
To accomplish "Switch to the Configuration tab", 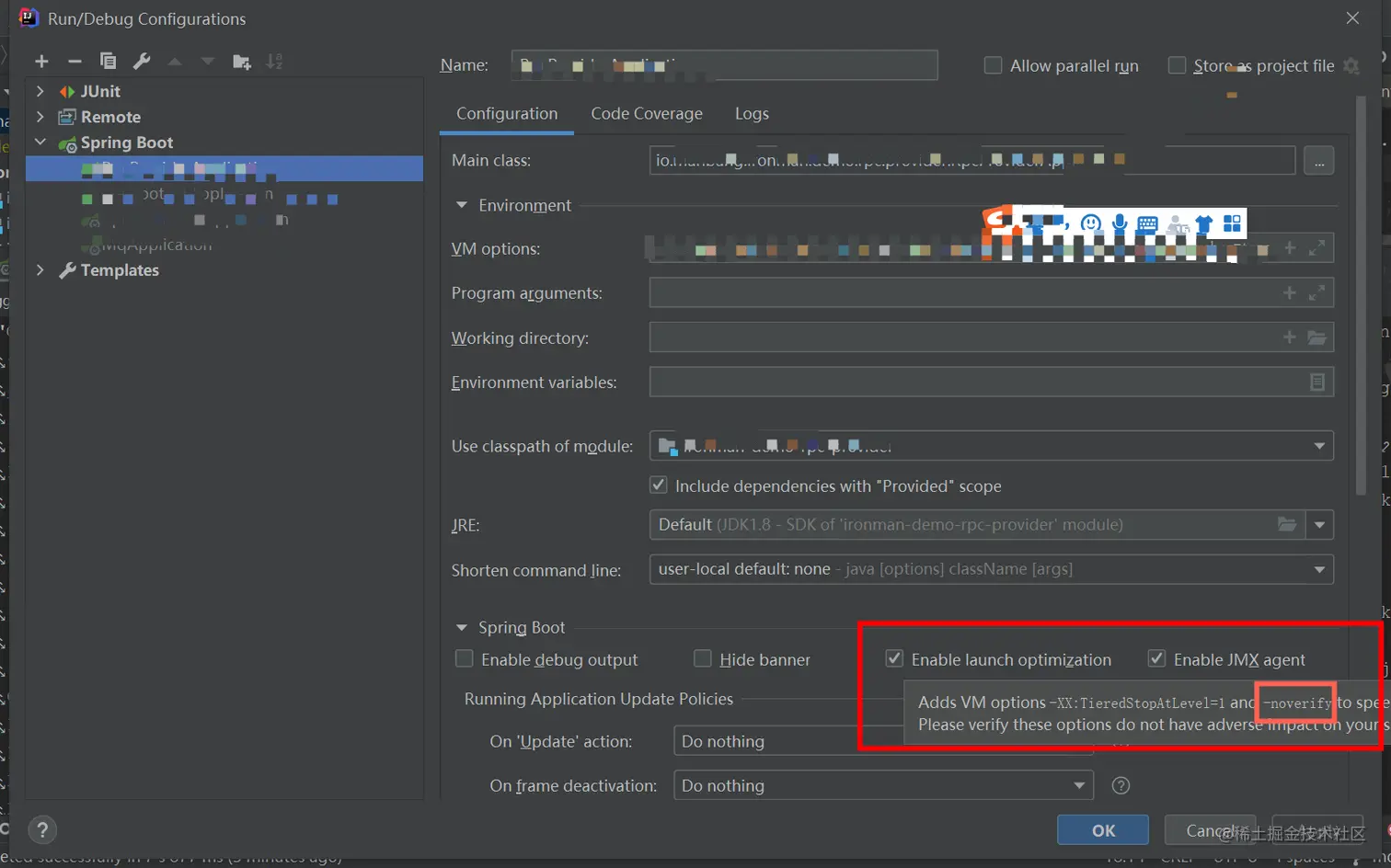I will (x=507, y=113).
